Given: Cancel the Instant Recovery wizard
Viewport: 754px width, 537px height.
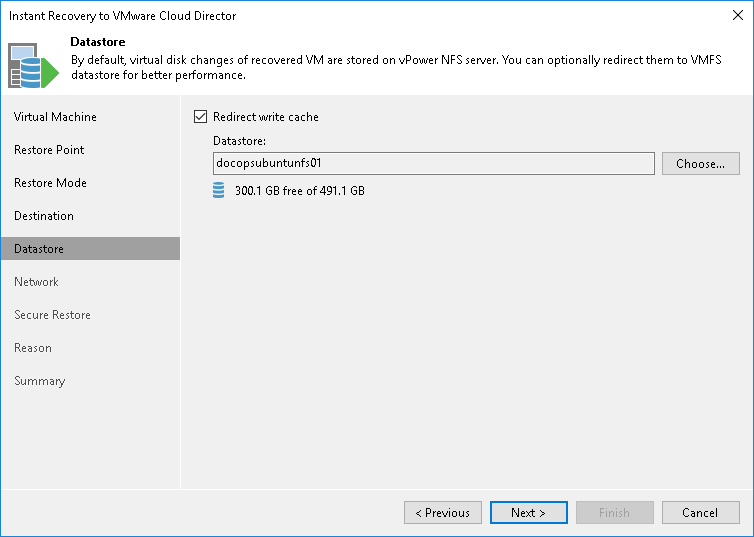Looking at the screenshot, I should (x=700, y=512).
